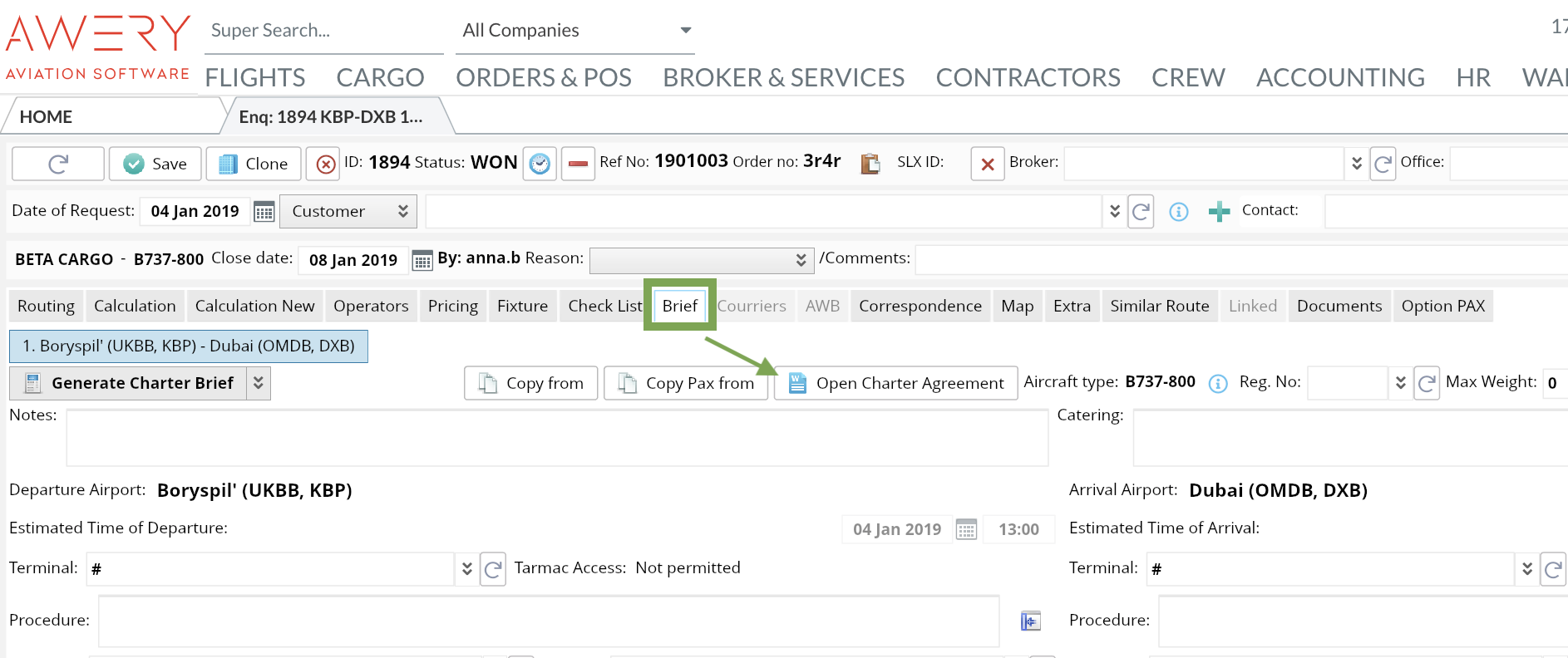Click the clipboard icon after Order no
Screen dimensions: 1568x658
click(x=870, y=164)
